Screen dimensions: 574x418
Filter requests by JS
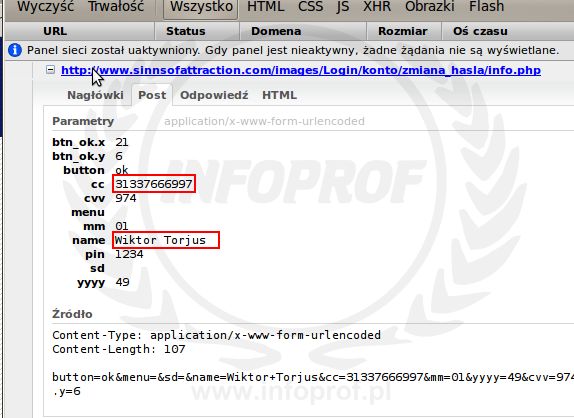click(x=343, y=6)
